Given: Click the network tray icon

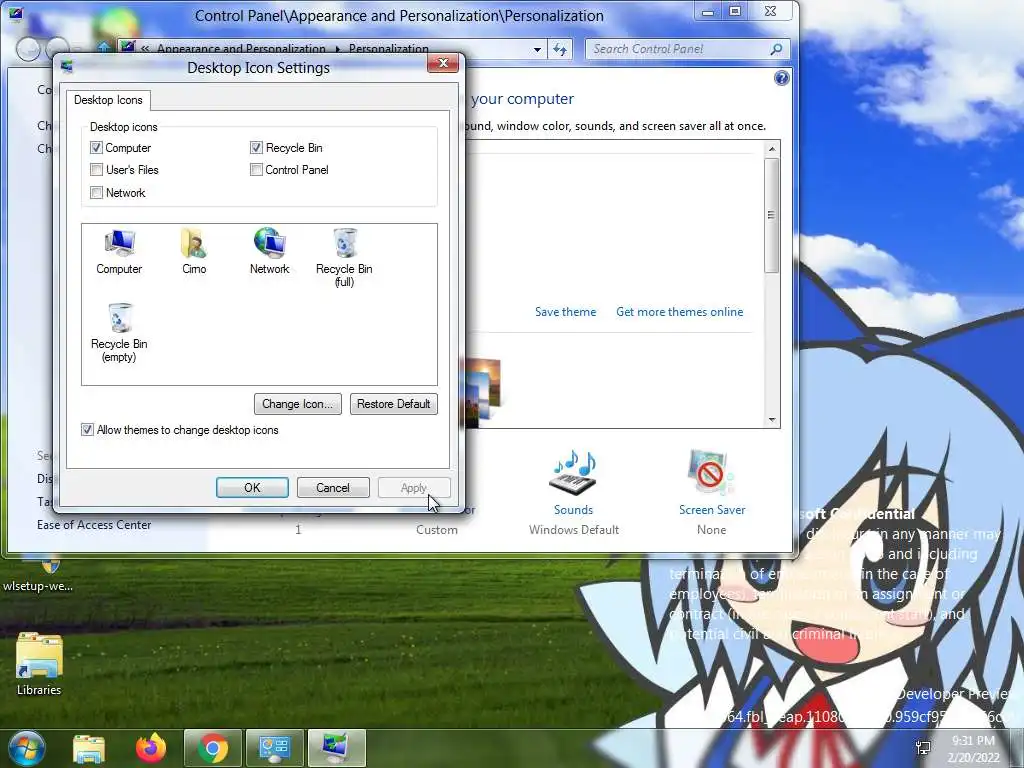Looking at the screenshot, I should pyautogui.click(x=923, y=748).
